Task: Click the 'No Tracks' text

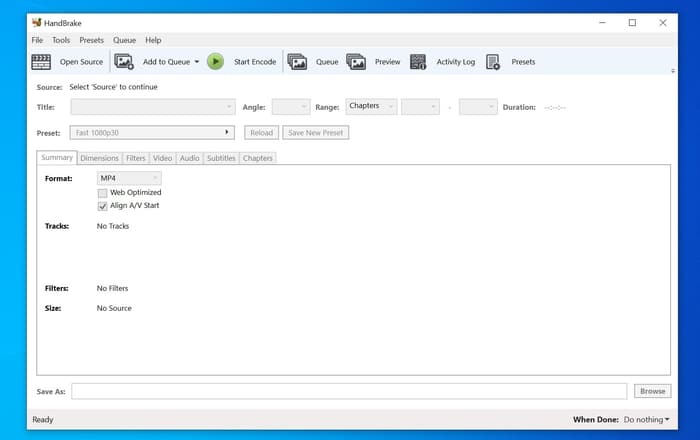Action: click(x=113, y=226)
